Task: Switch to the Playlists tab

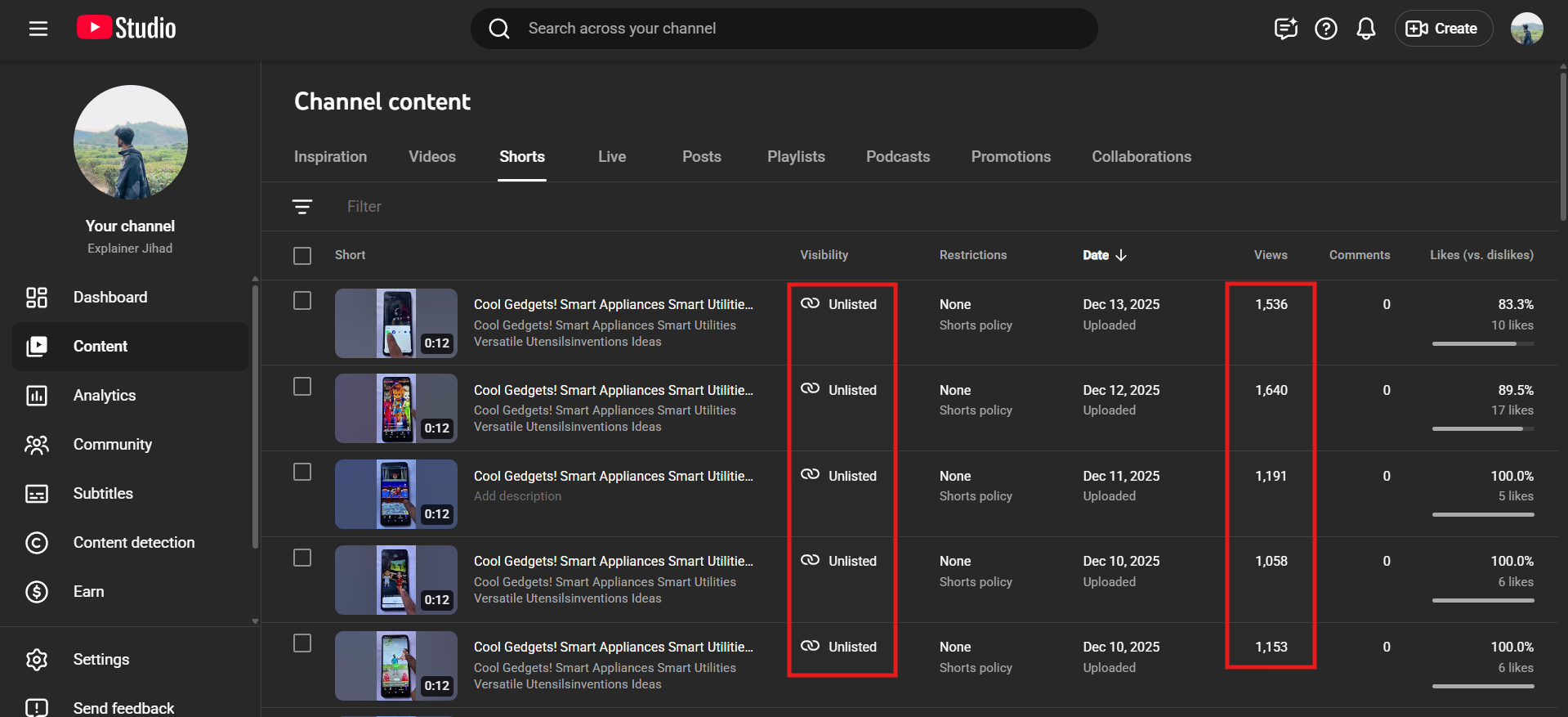Action: [x=795, y=157]
